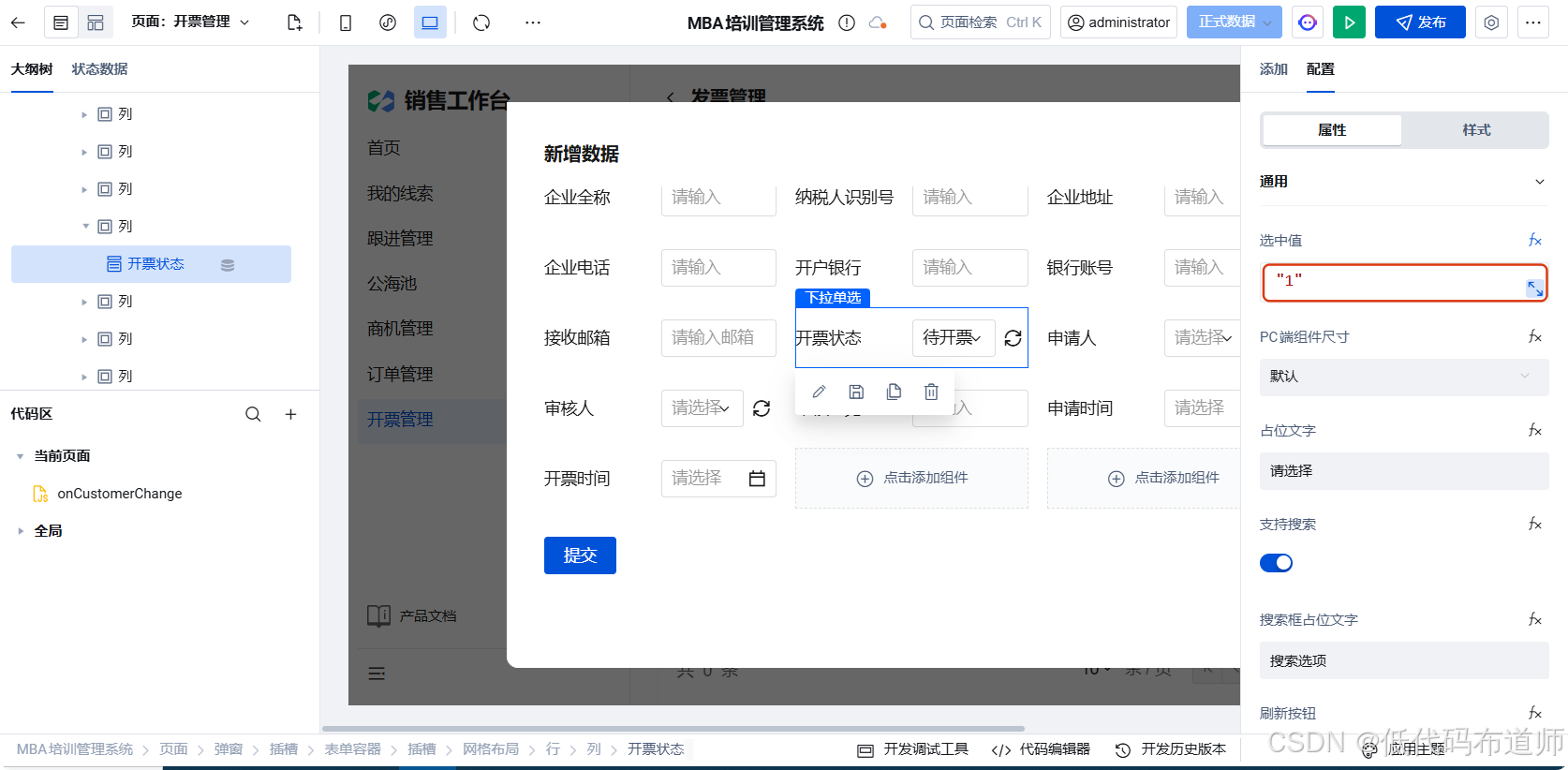The width and height of the screenshot is (1568, 770).
Task: Click the edit pencil on component toolbar
Action: click(819, 392)
